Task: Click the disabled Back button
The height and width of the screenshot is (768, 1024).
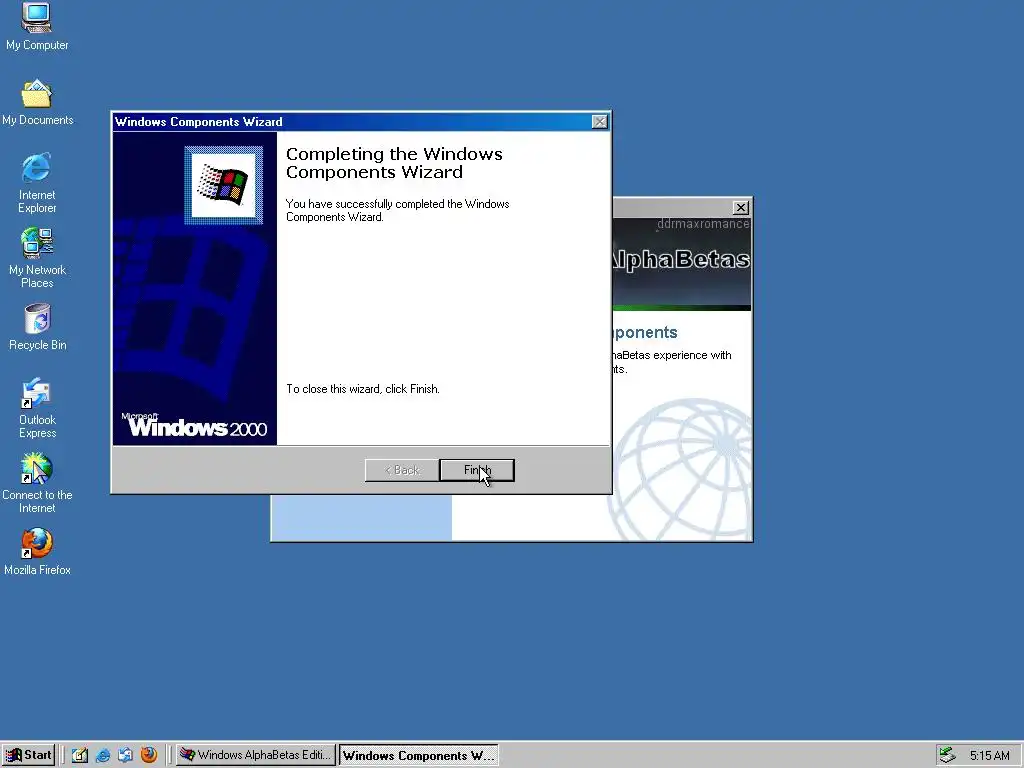Action: (x=402, y=470)
